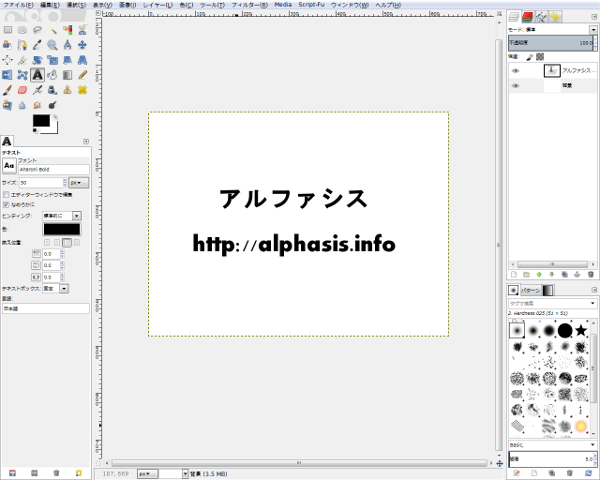Hide the アルファシス text layer eye
600x480 pixels.
pyautogui.click(x=516, y=71)
